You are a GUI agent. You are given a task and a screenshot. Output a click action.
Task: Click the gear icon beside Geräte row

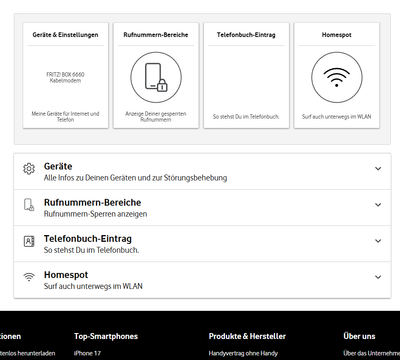tap(29, 169)
